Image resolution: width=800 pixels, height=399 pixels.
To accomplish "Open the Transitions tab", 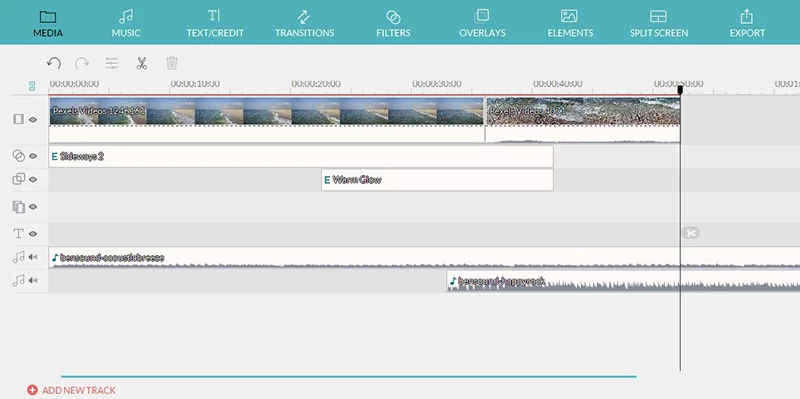I will point(304,23).
